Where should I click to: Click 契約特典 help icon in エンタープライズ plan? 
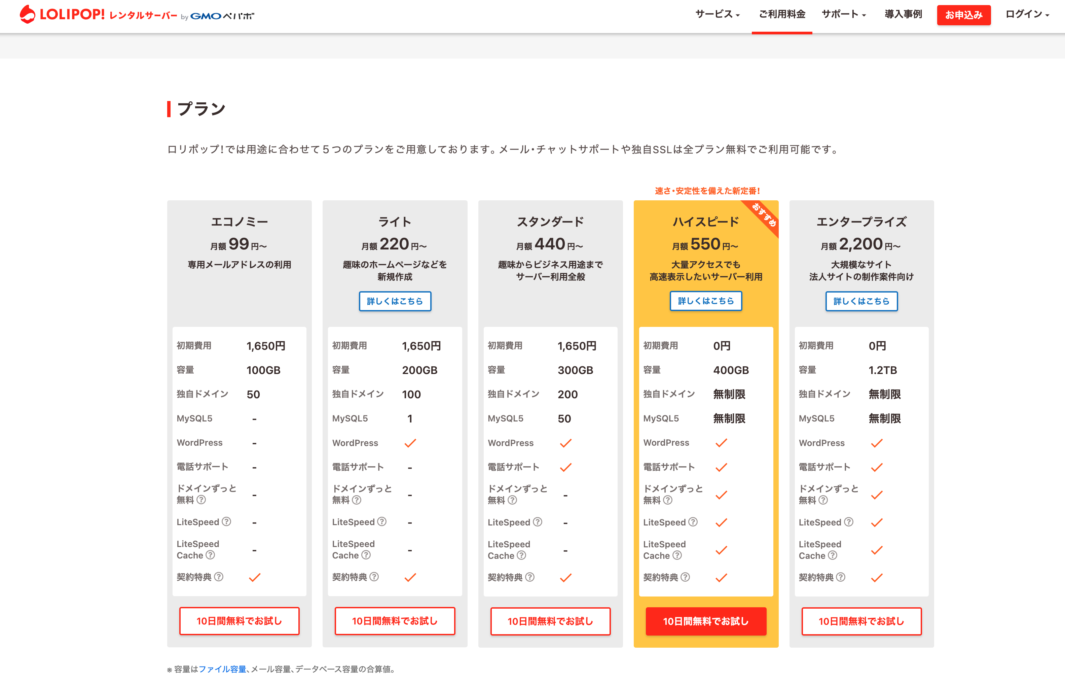coord(840,577)
